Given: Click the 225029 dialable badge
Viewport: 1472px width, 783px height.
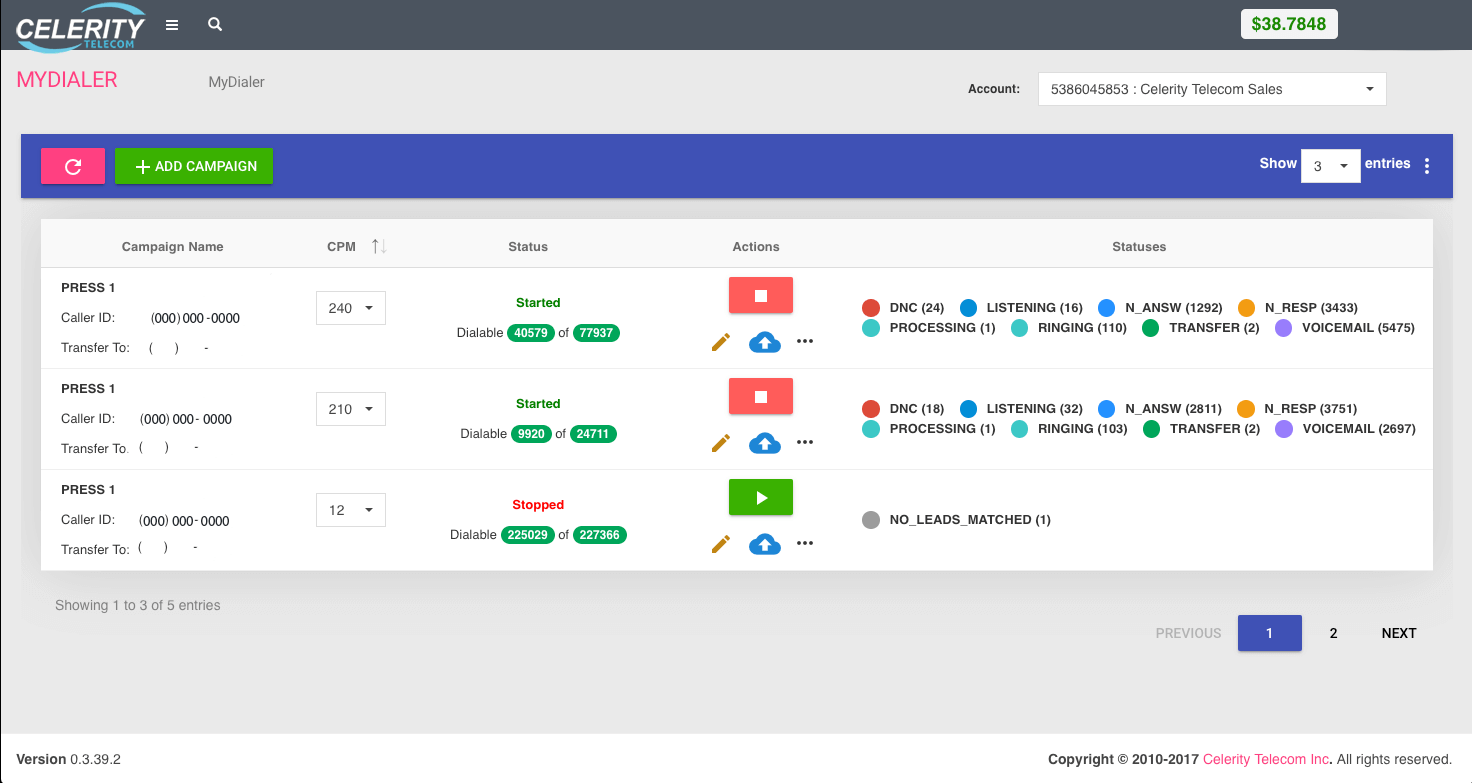Looking at the screenshot, I should [x=528, y=535].
